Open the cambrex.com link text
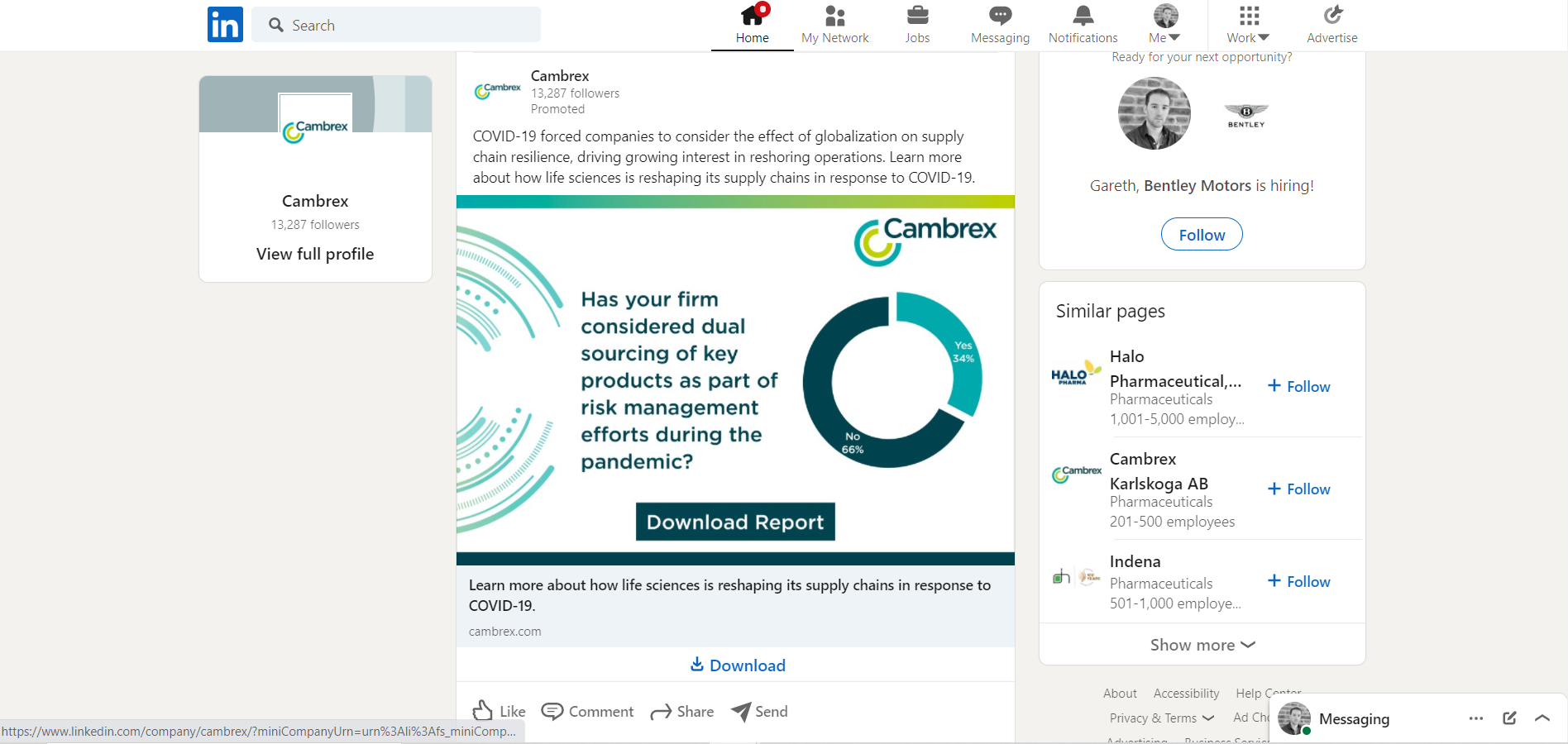1568x744 pixels. [505, 632]
